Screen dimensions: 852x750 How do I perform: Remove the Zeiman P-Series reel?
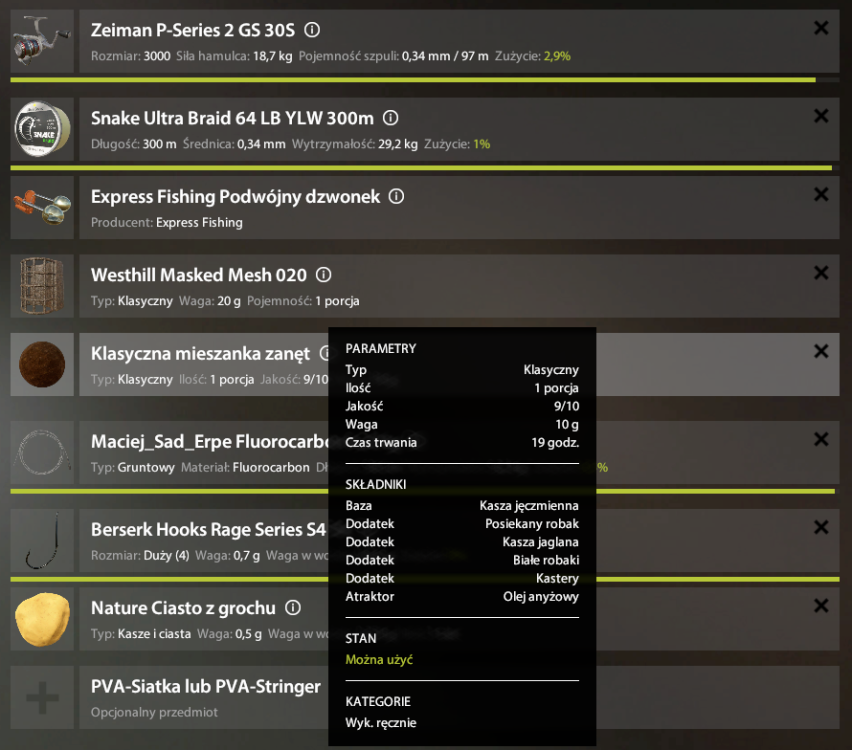[x=821, y=28]
